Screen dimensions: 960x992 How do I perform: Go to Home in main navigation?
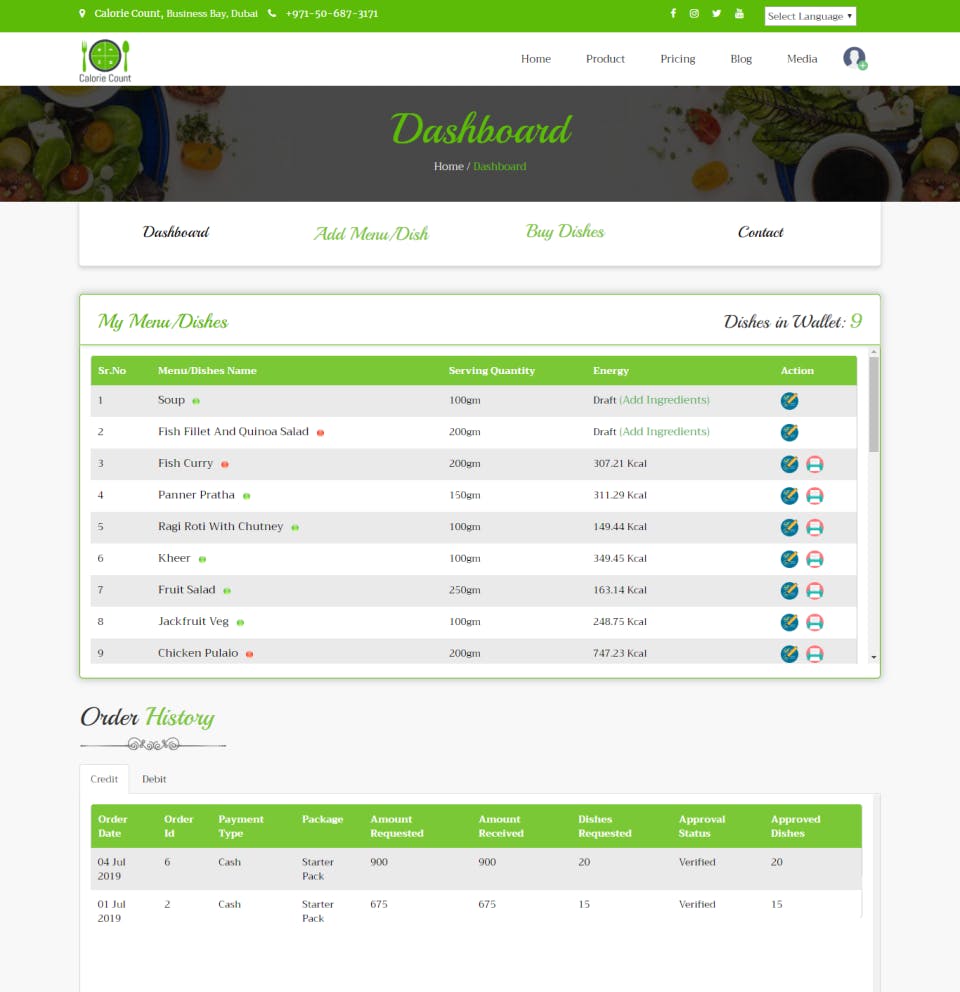[x=535, y=58]
